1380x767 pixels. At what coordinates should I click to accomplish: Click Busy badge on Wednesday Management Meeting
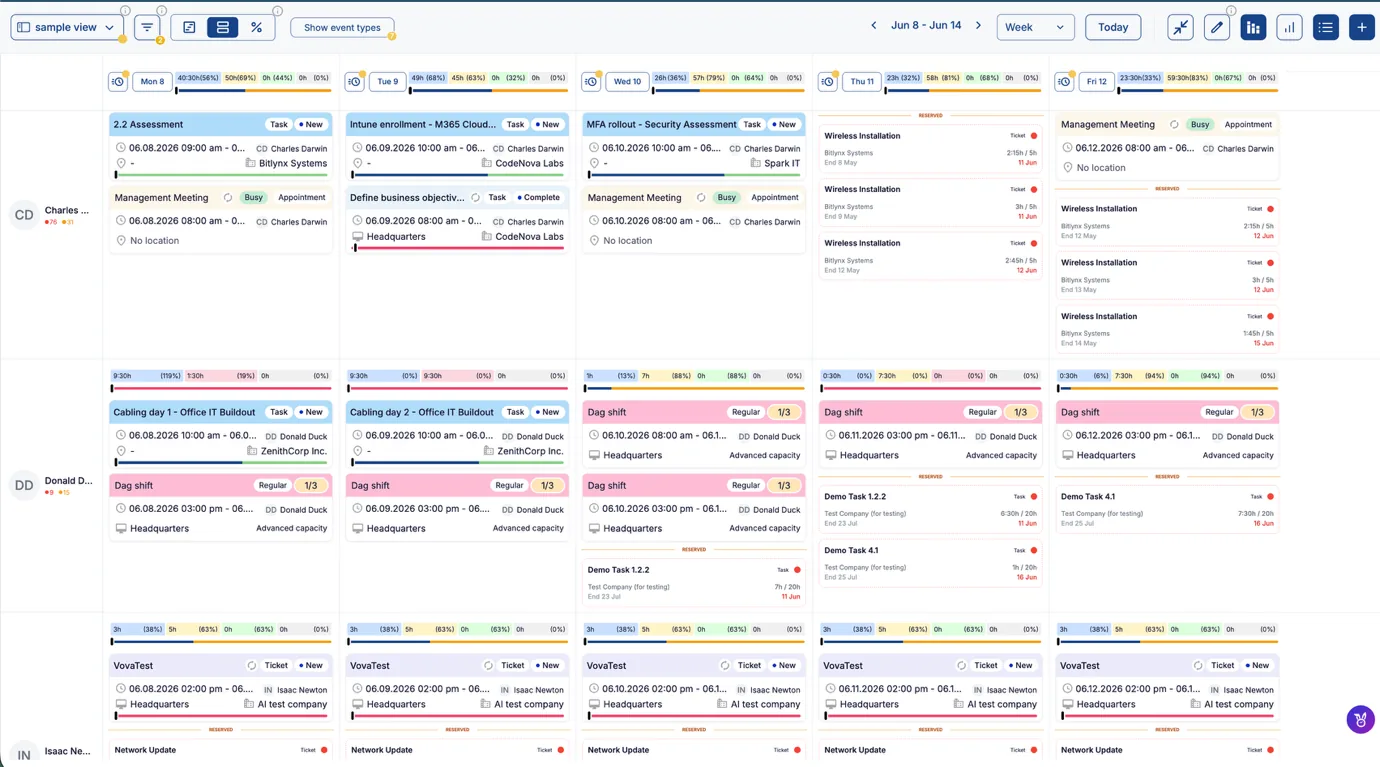(x=727, y=198)
